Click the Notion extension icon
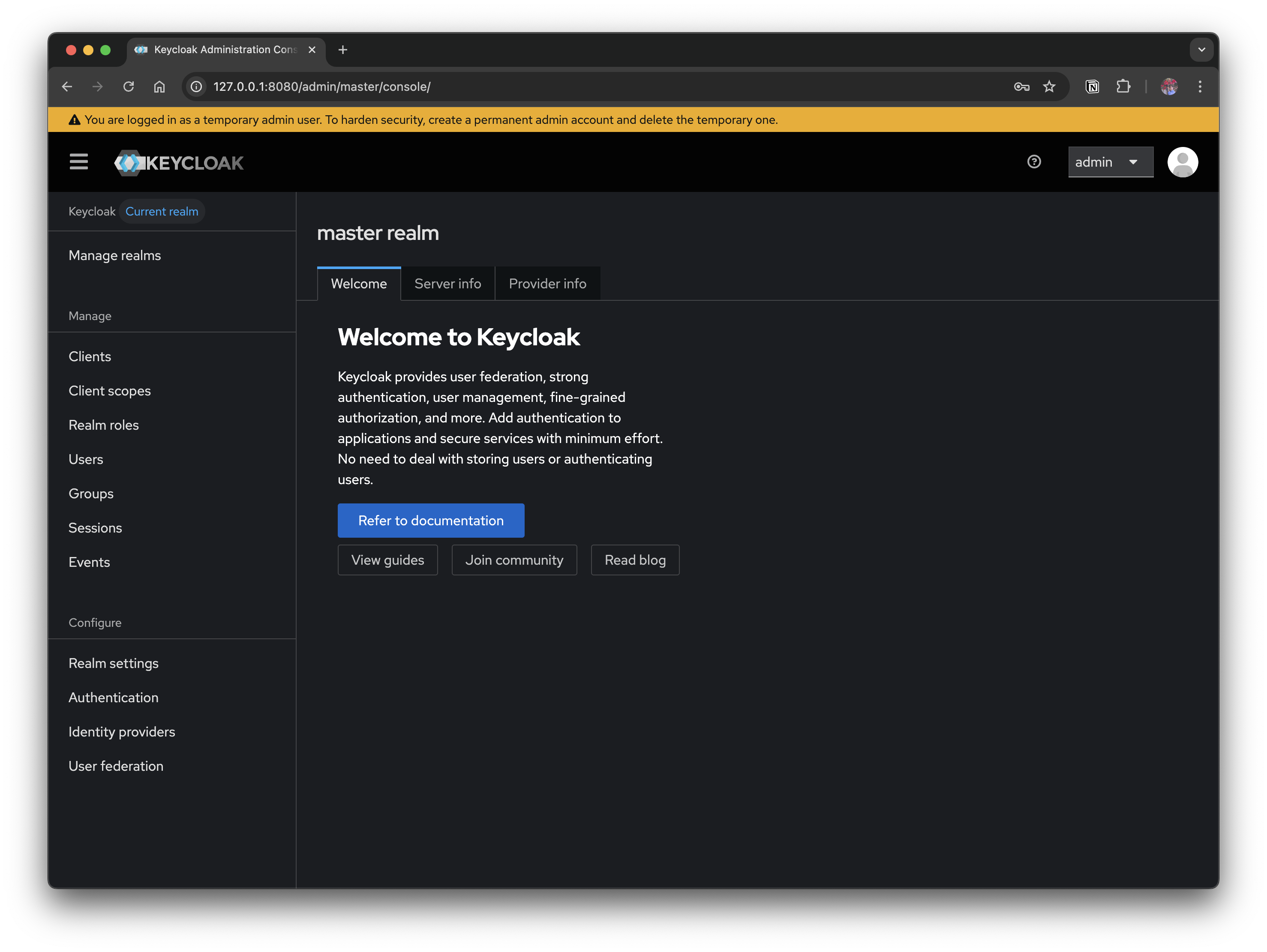 tap(1092, 87)
